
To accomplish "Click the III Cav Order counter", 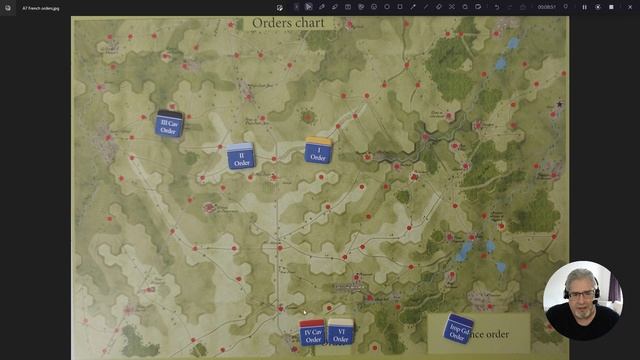I will [169, 123].
